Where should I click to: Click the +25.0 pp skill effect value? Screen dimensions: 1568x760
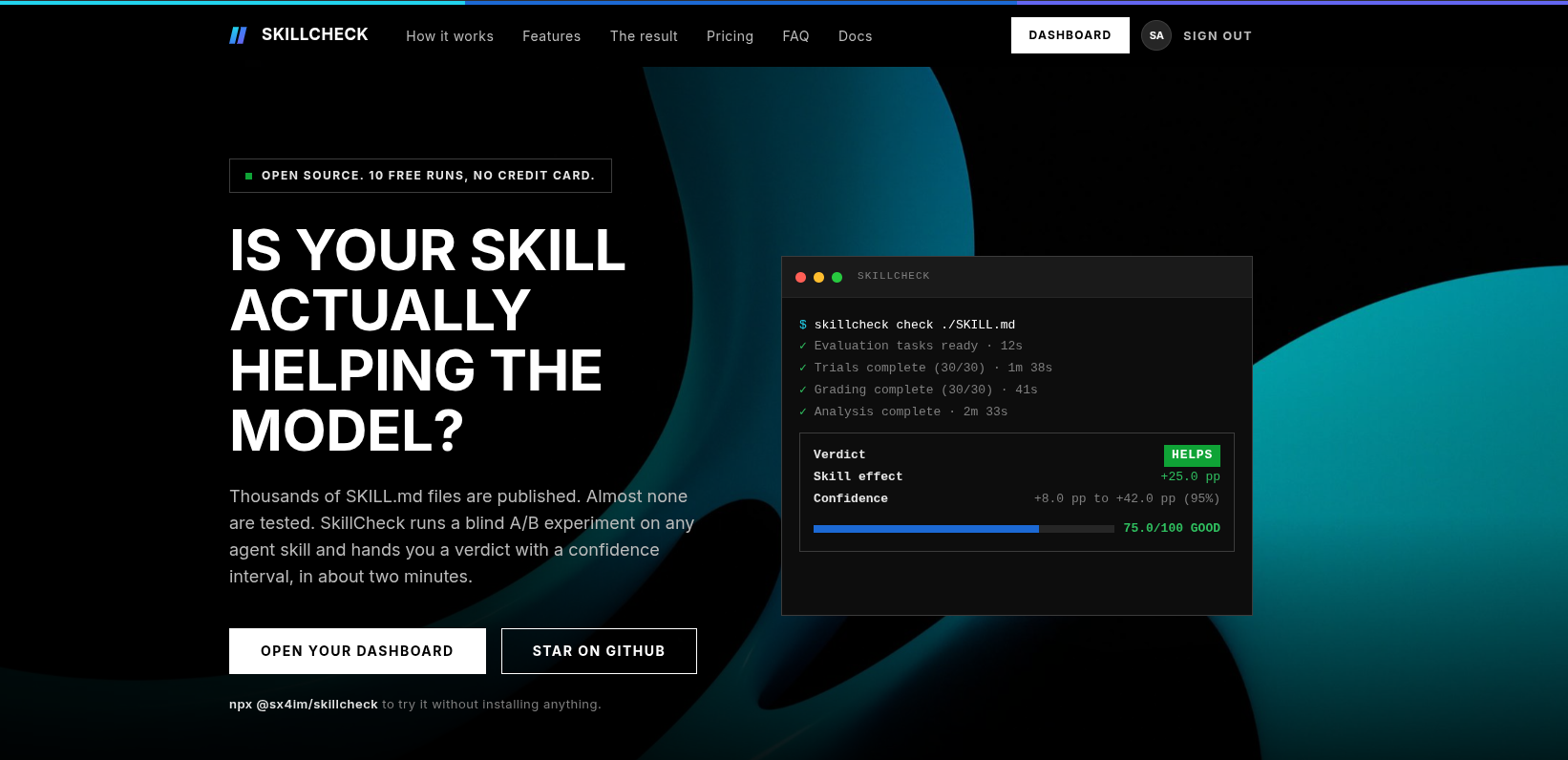point(1190,476)
